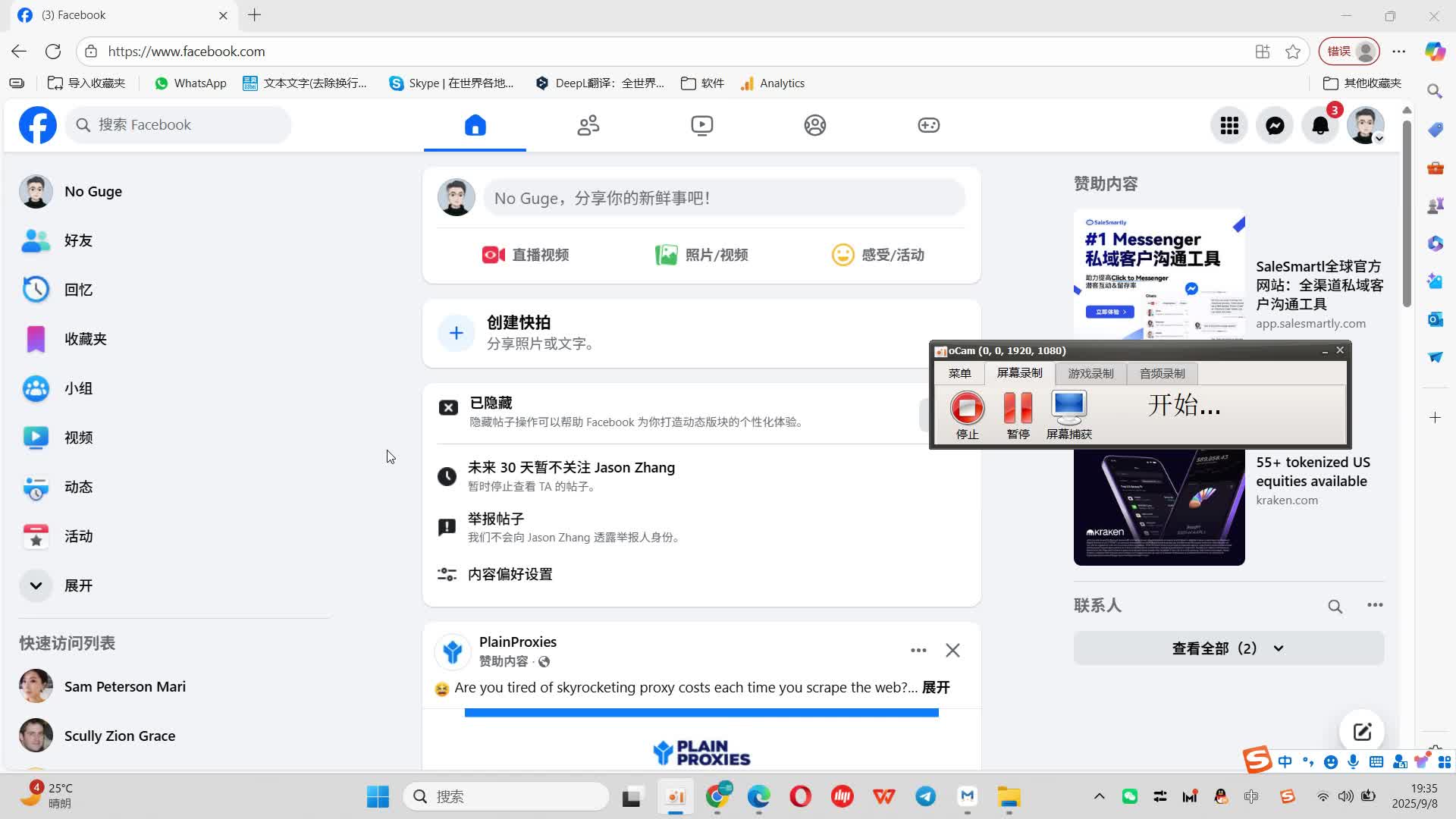
Task: Open Telegram from the Windows taskbar
Action: pyautogui.click(x=925, y=796)
